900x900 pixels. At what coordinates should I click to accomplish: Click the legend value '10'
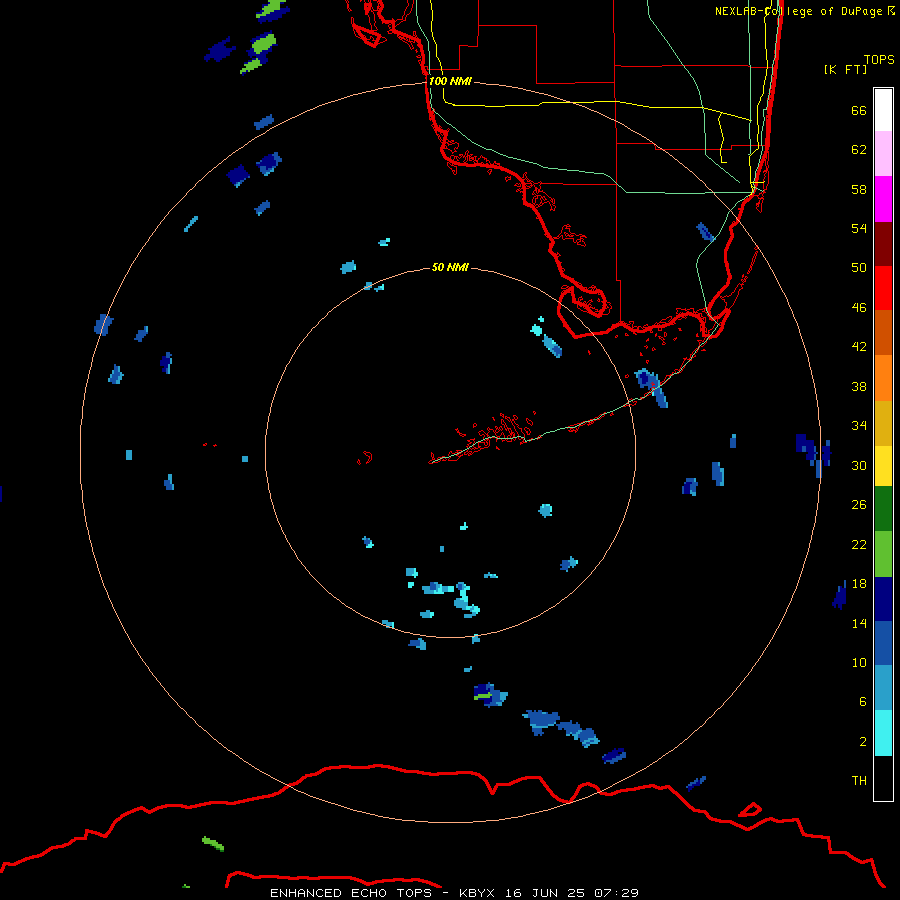tap(859, 662)
